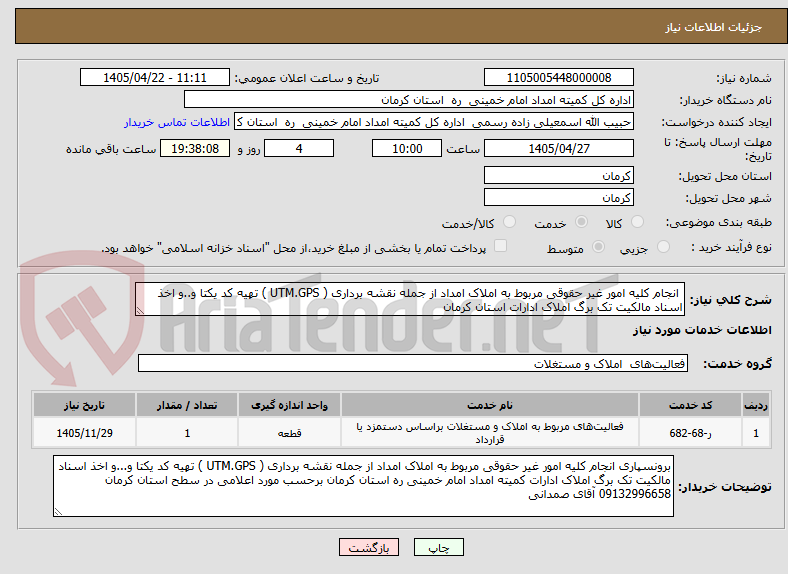
Task: Click the شهر محل تحویل field کرمان
Action: (x=559, y=198)
